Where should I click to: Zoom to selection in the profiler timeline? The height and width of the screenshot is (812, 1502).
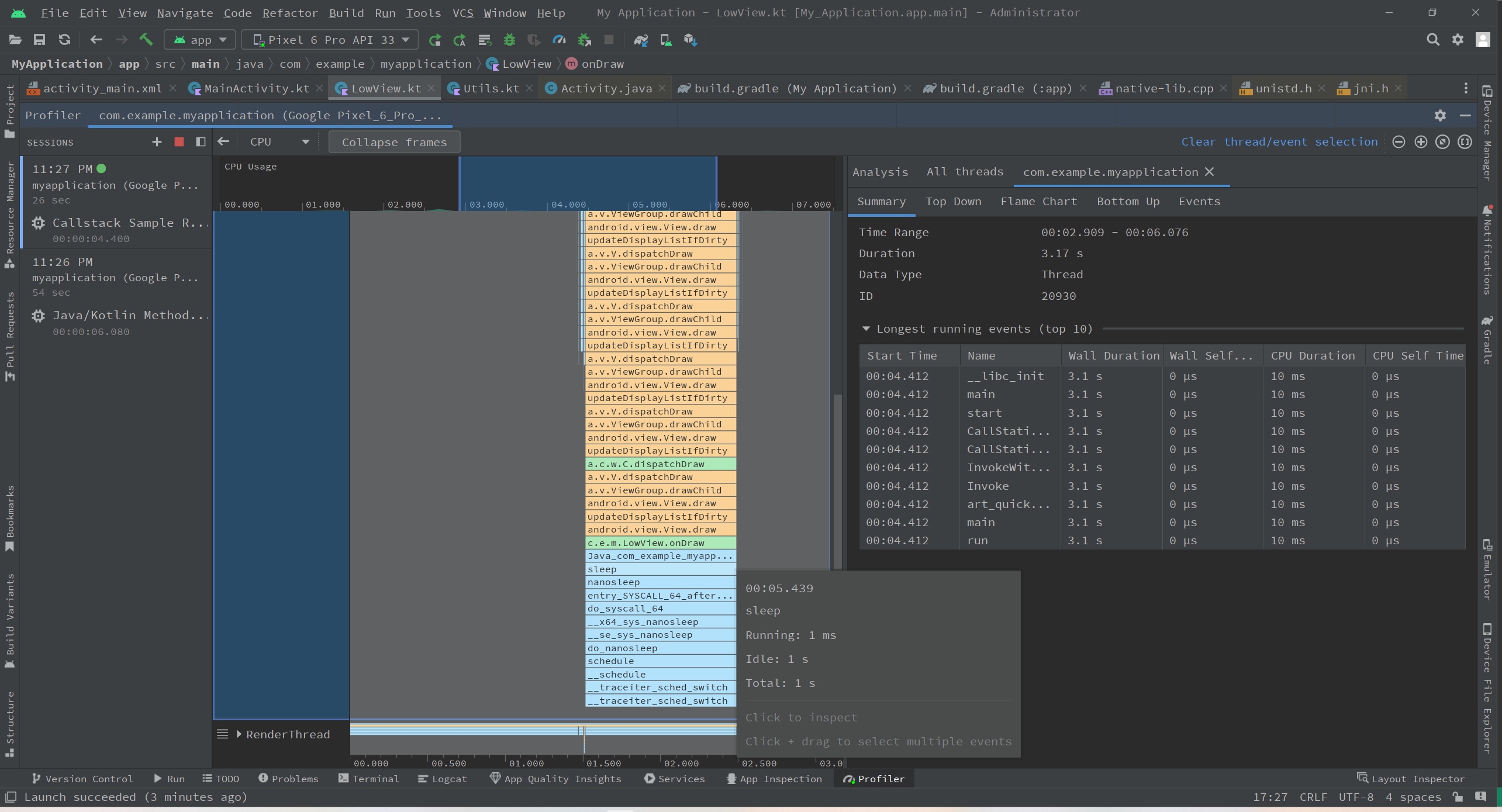click(x=1465, y=142)
